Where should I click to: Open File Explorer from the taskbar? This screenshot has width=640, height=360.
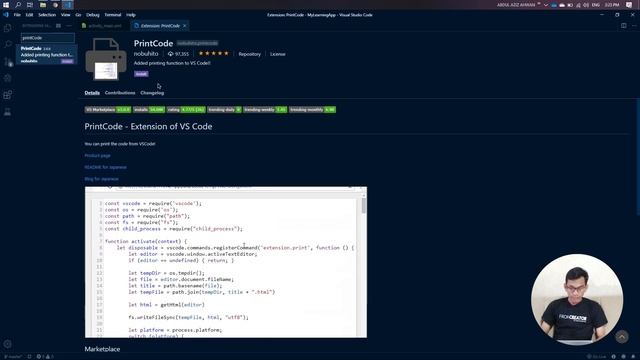(42, 5)
